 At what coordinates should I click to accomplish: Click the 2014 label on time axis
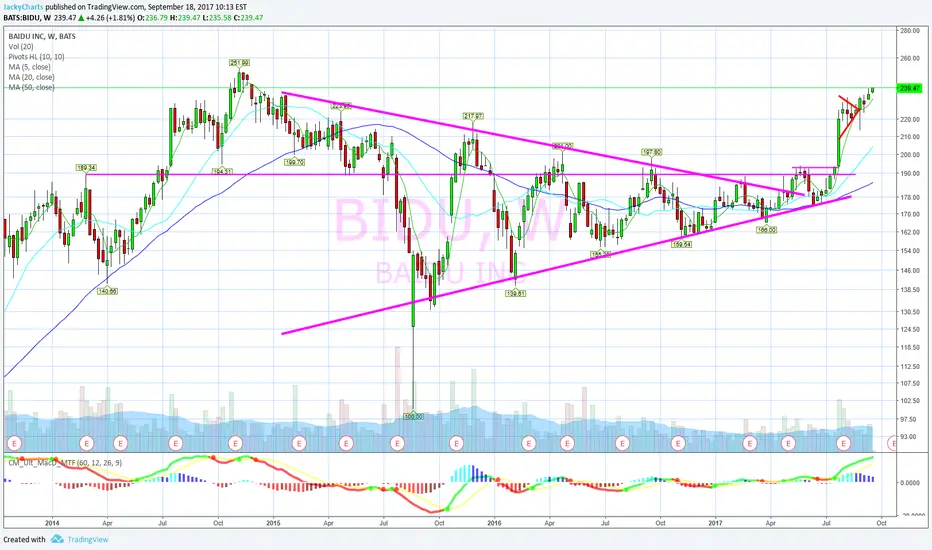[52, 523]
